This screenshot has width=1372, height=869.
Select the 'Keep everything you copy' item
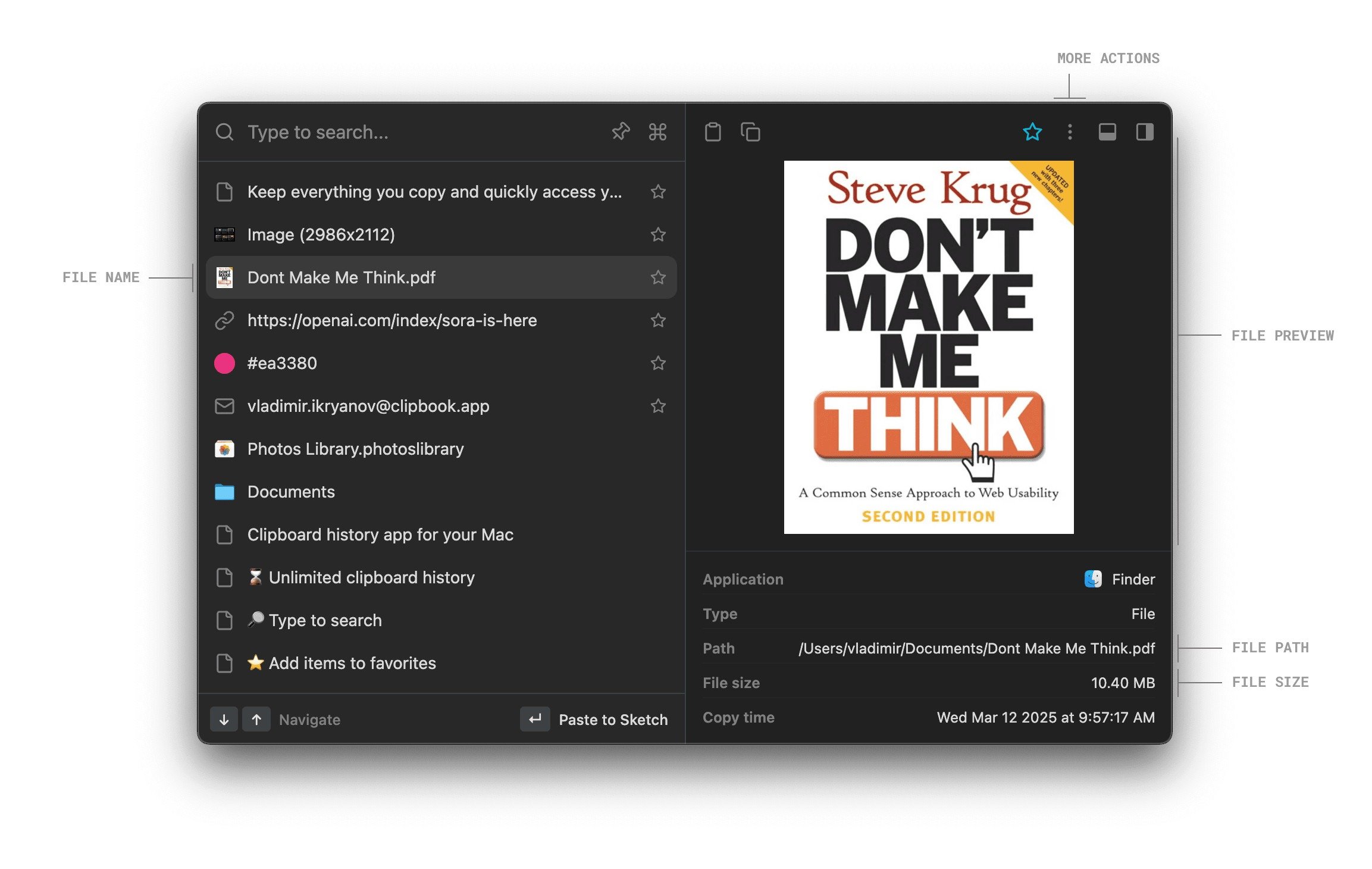point(441,192)
